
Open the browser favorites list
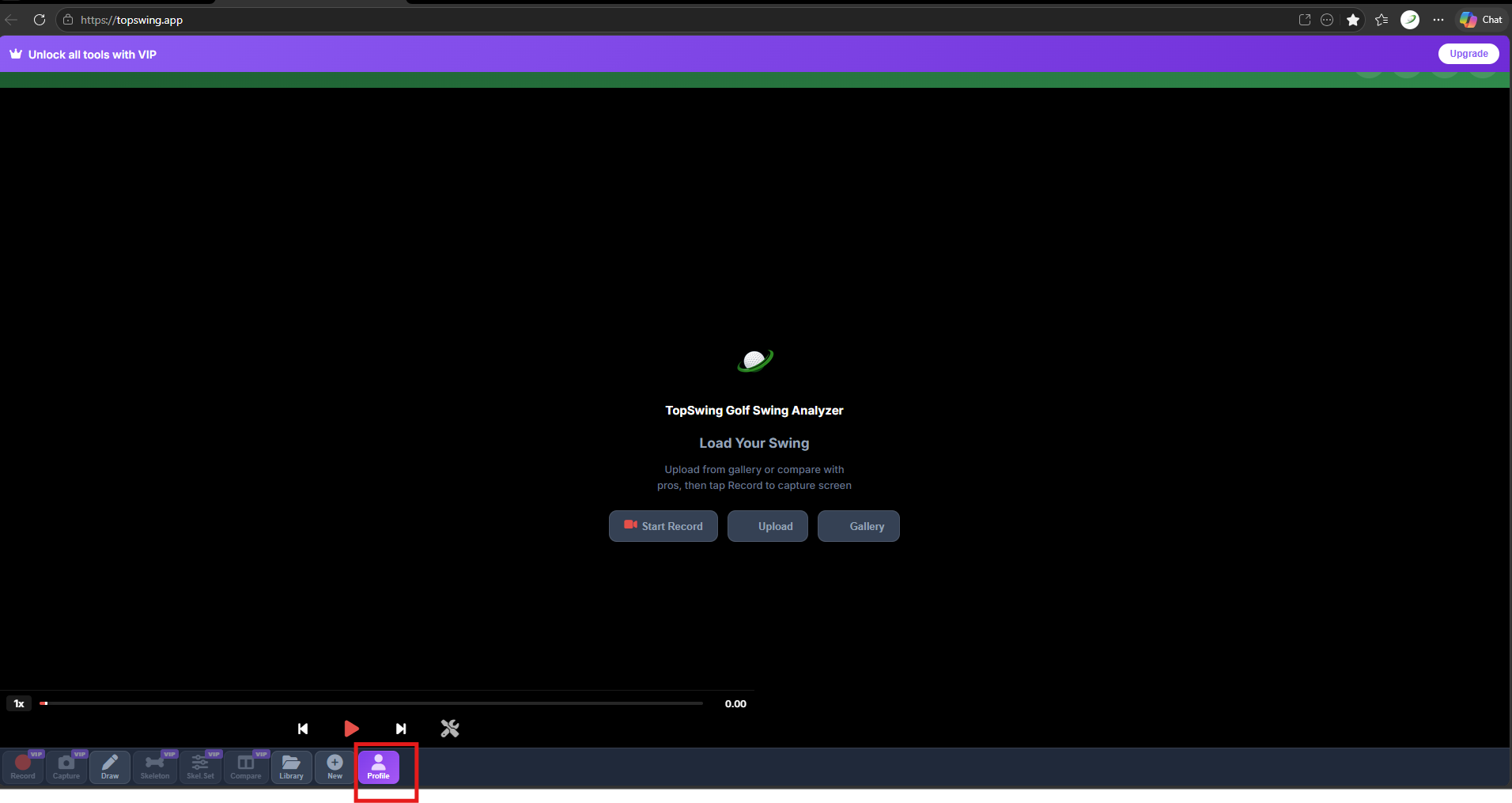[1382, 20]
